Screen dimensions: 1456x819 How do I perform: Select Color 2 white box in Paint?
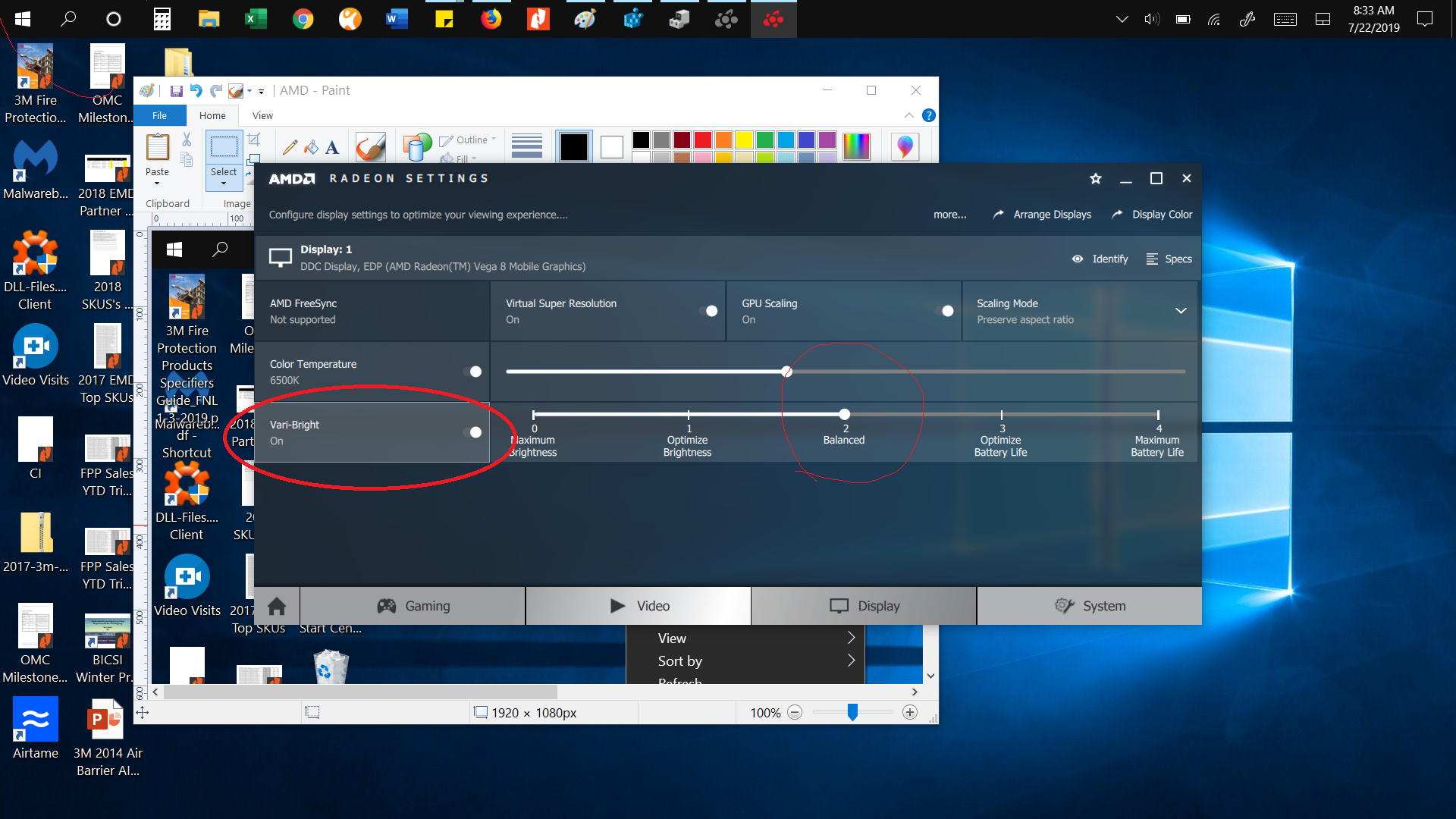[612, 146]
